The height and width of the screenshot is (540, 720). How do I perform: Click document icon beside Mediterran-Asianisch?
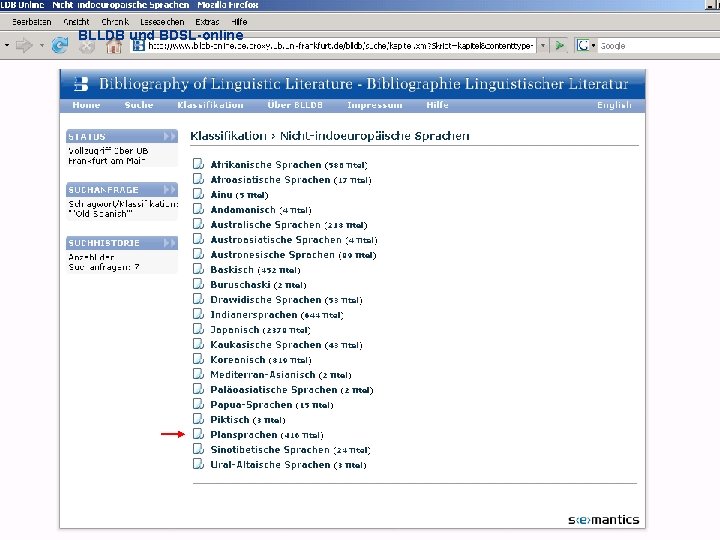(x=198, y=374)
